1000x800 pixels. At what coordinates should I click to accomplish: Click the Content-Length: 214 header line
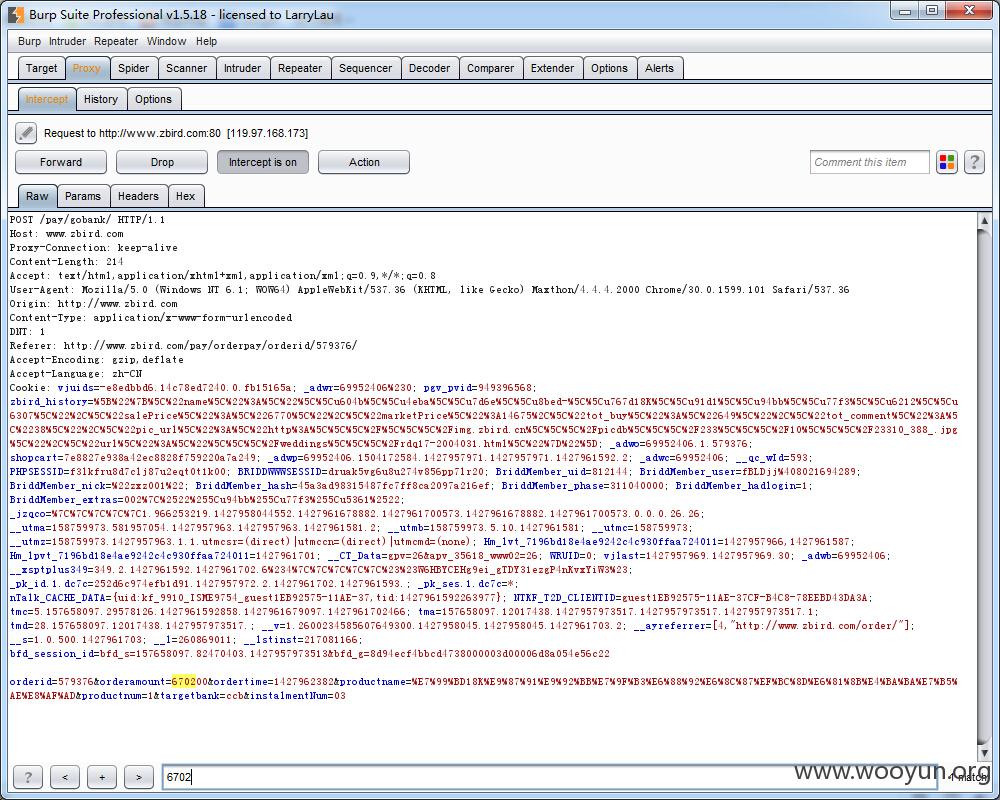coord(66,262)
